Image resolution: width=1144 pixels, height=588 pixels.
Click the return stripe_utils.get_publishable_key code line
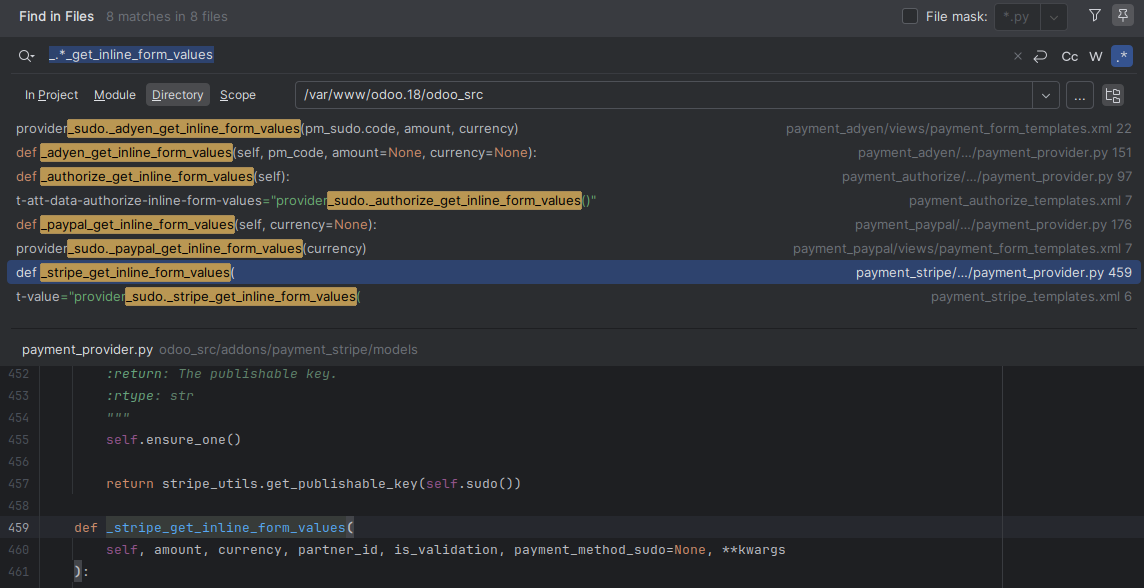coord(314,484)
